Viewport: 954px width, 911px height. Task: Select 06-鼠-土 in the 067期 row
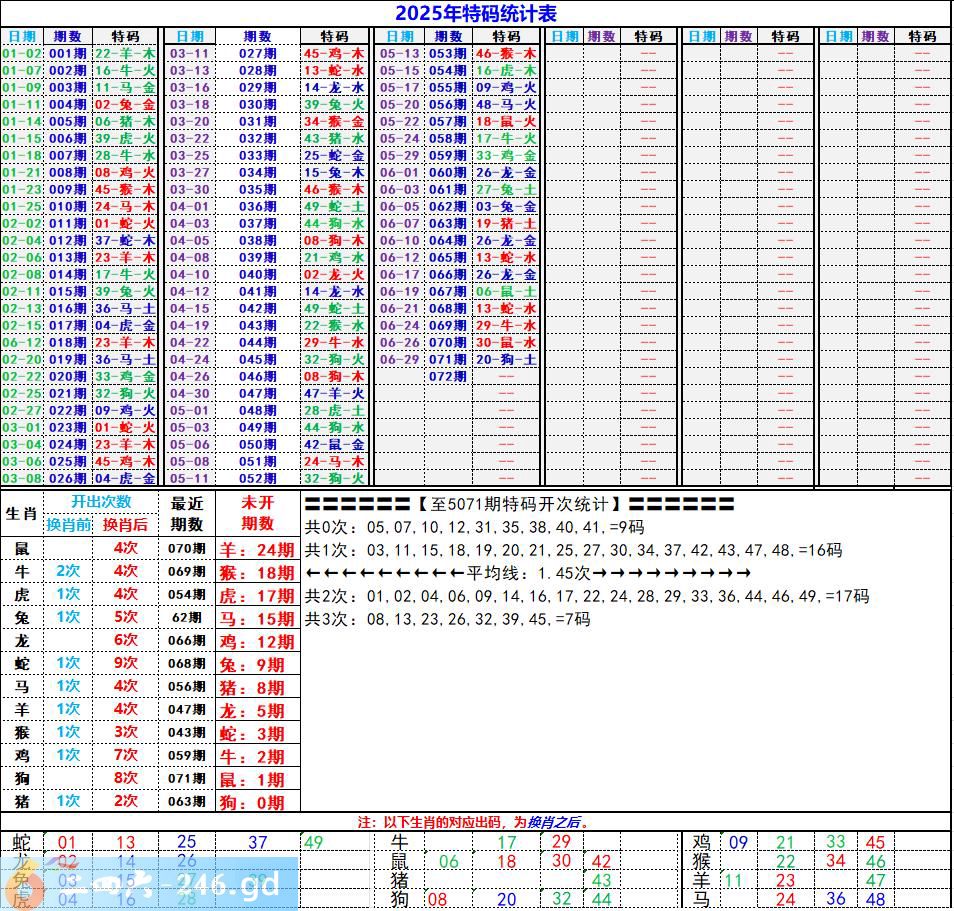click(x=506, y=291)
